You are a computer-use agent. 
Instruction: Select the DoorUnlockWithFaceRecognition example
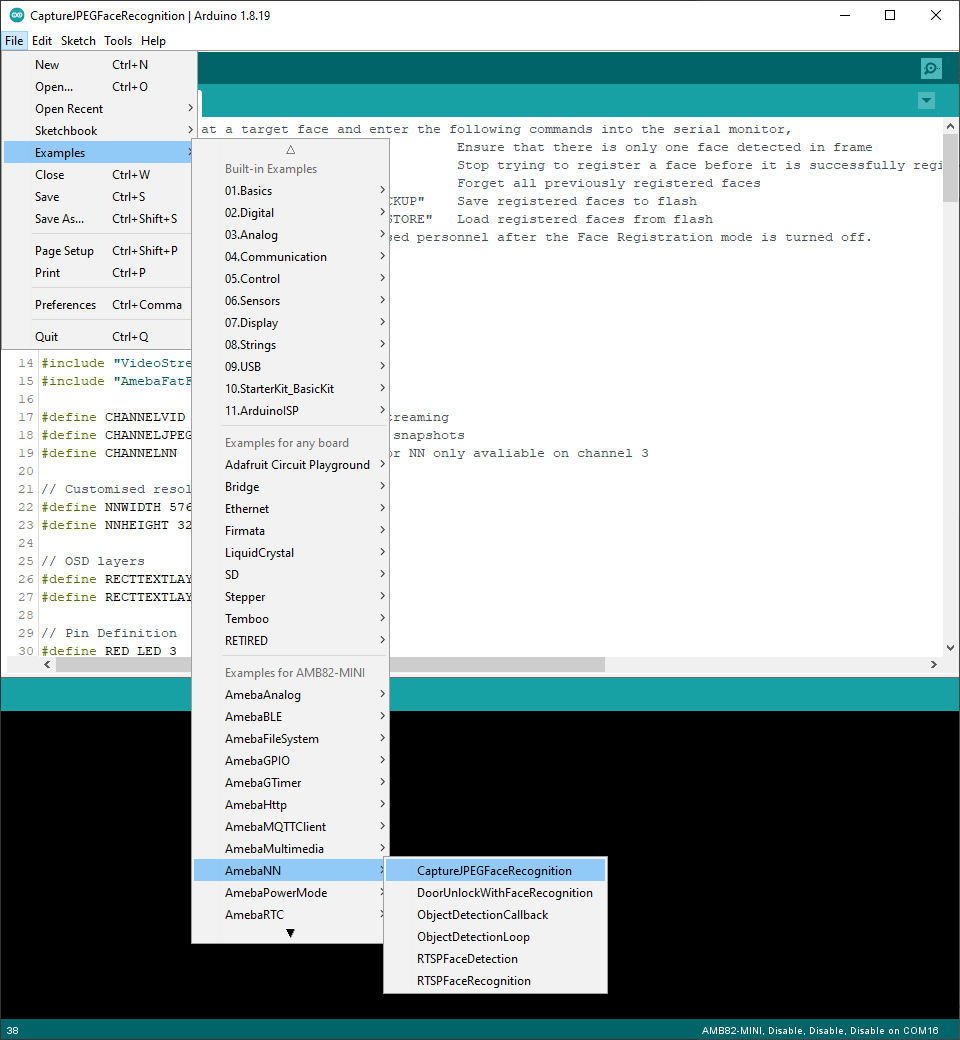pos(504,893)
